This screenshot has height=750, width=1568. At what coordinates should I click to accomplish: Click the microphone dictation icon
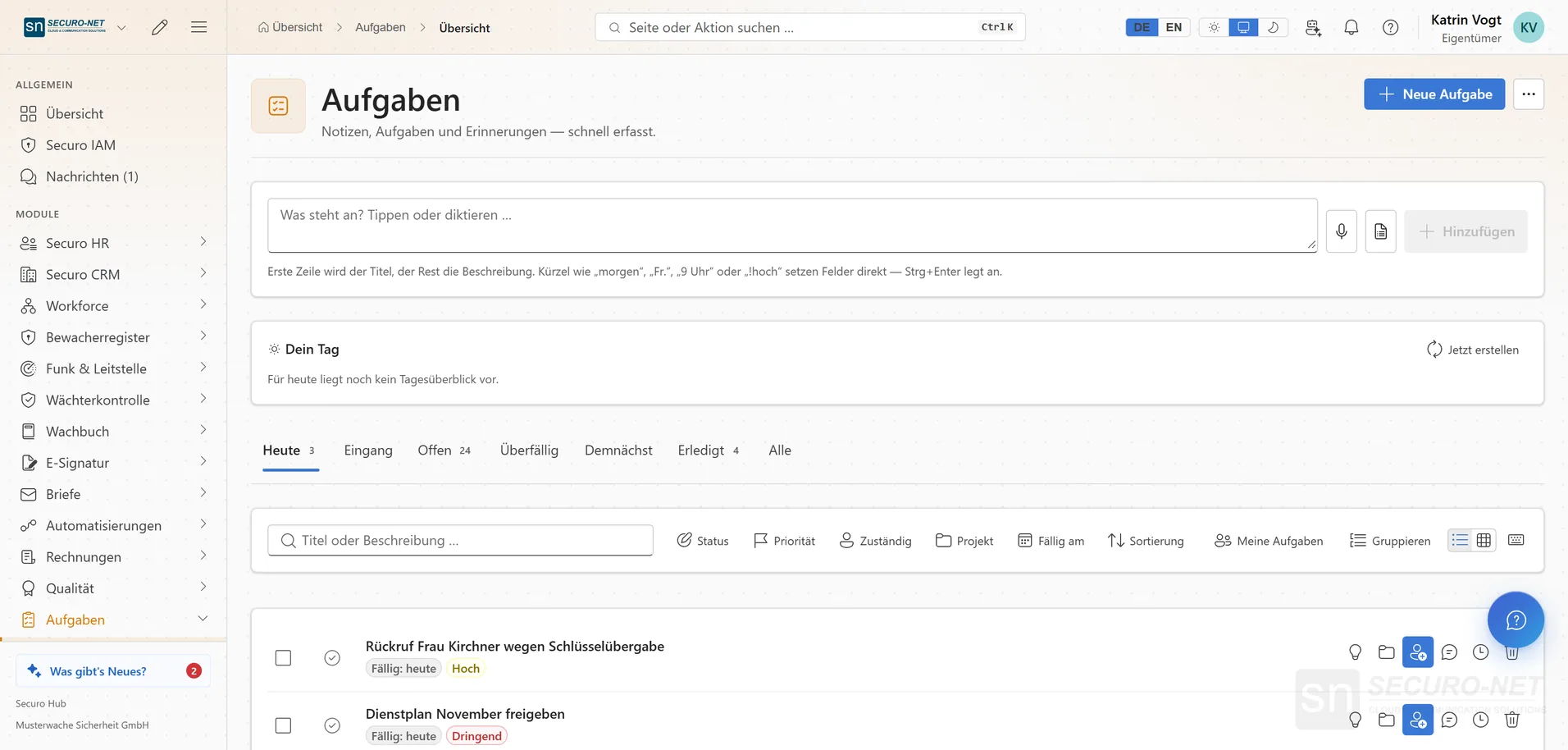(x=1342, y=231)
